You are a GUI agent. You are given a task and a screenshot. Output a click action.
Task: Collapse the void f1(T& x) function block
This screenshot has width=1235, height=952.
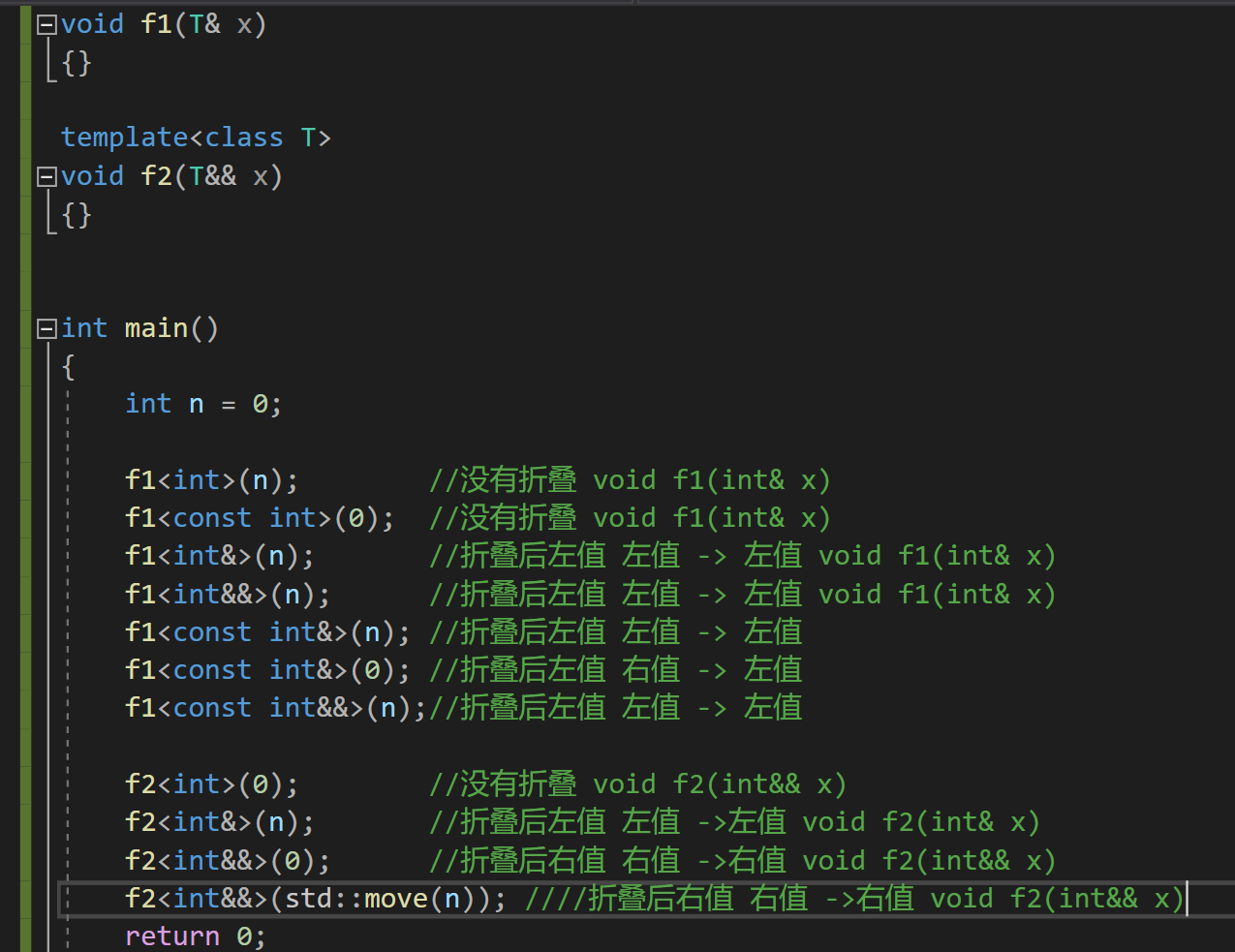click(x=46, y=25)
